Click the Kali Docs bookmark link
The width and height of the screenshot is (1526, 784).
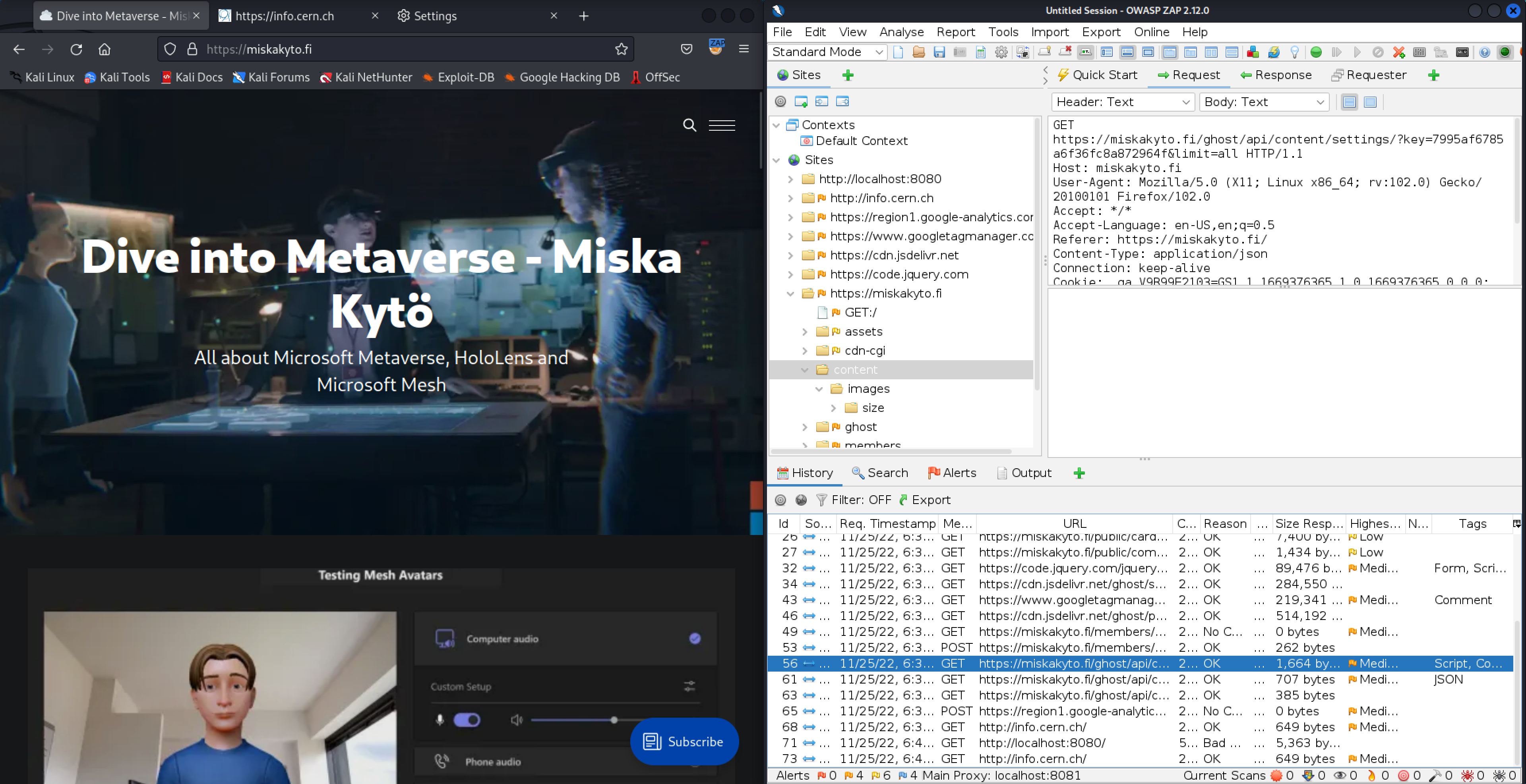click(x=192, y=77)
